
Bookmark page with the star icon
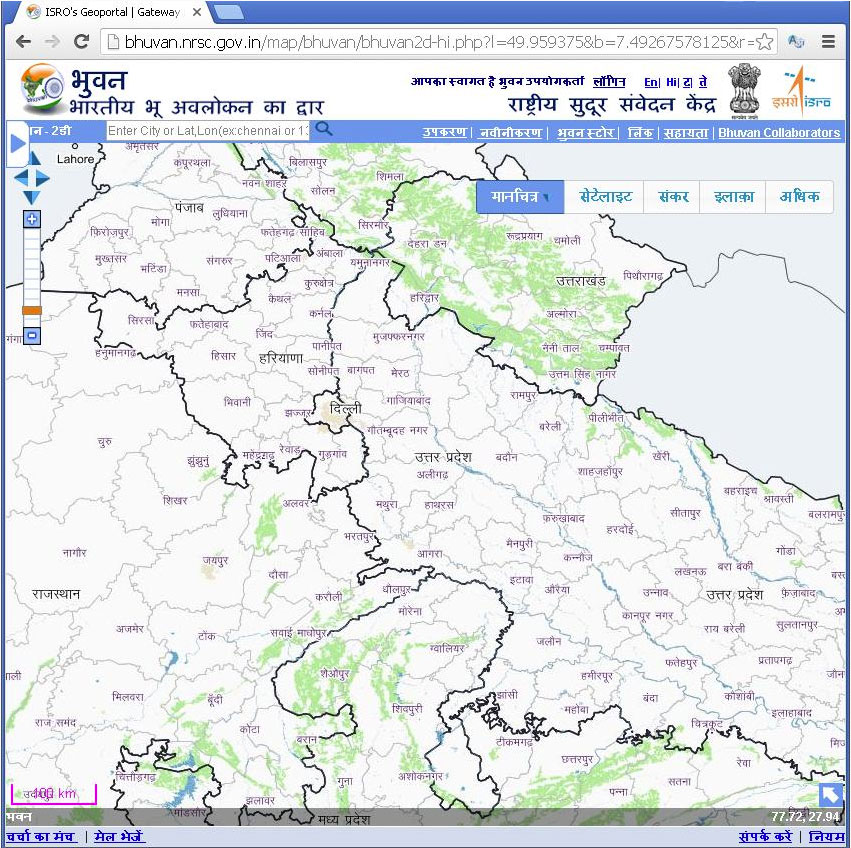tap(764, 42)
